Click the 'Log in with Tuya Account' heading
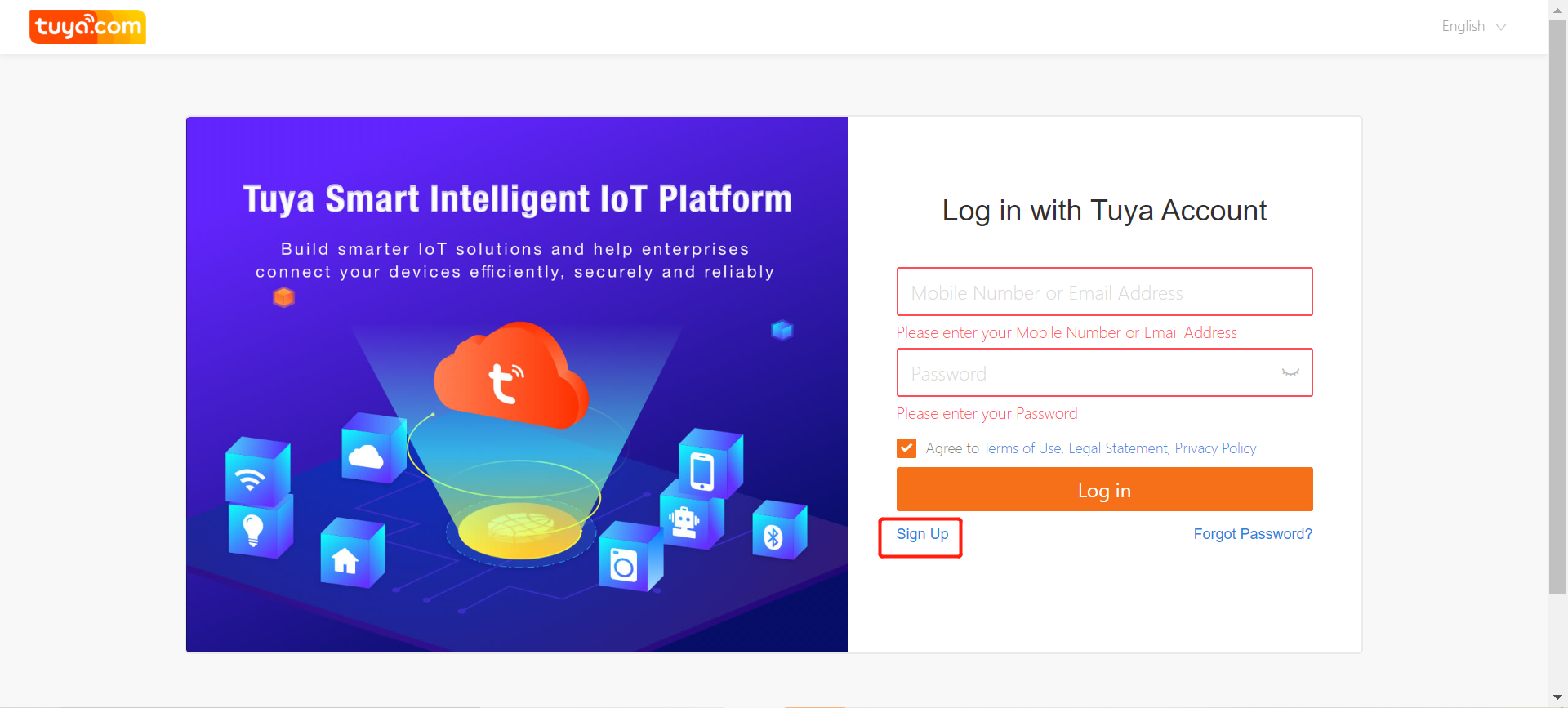The height and width of the screenshot is (708, 1568). (x=1103, y=210)
